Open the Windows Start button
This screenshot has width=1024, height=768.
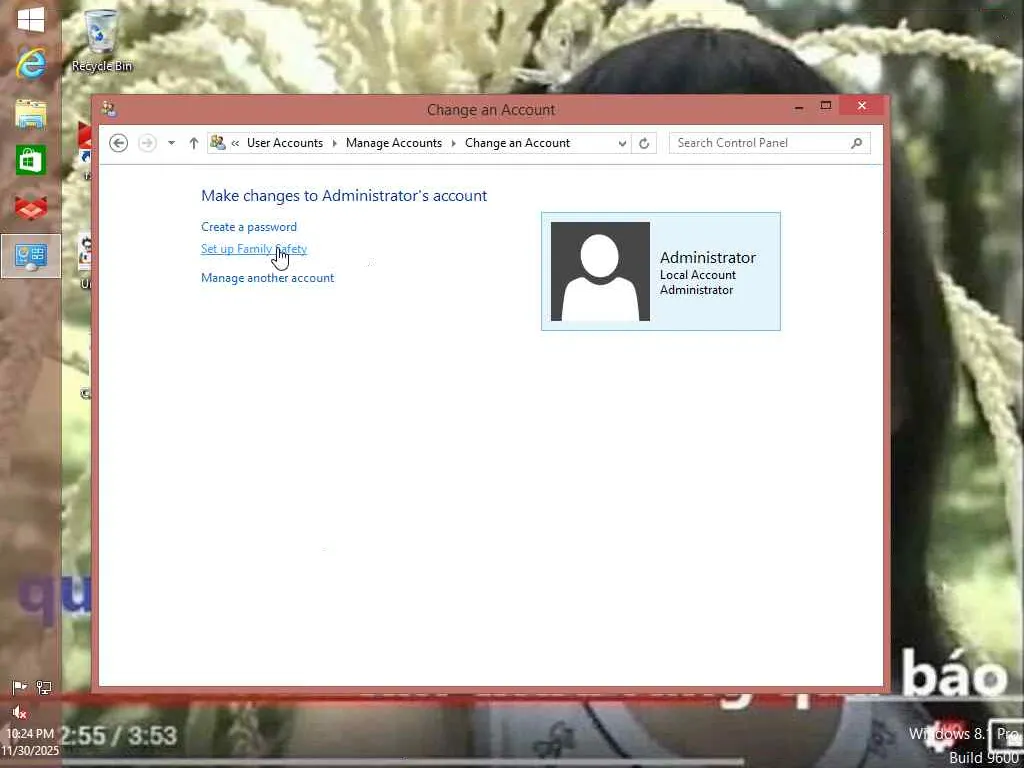click(x=31, y=20)
